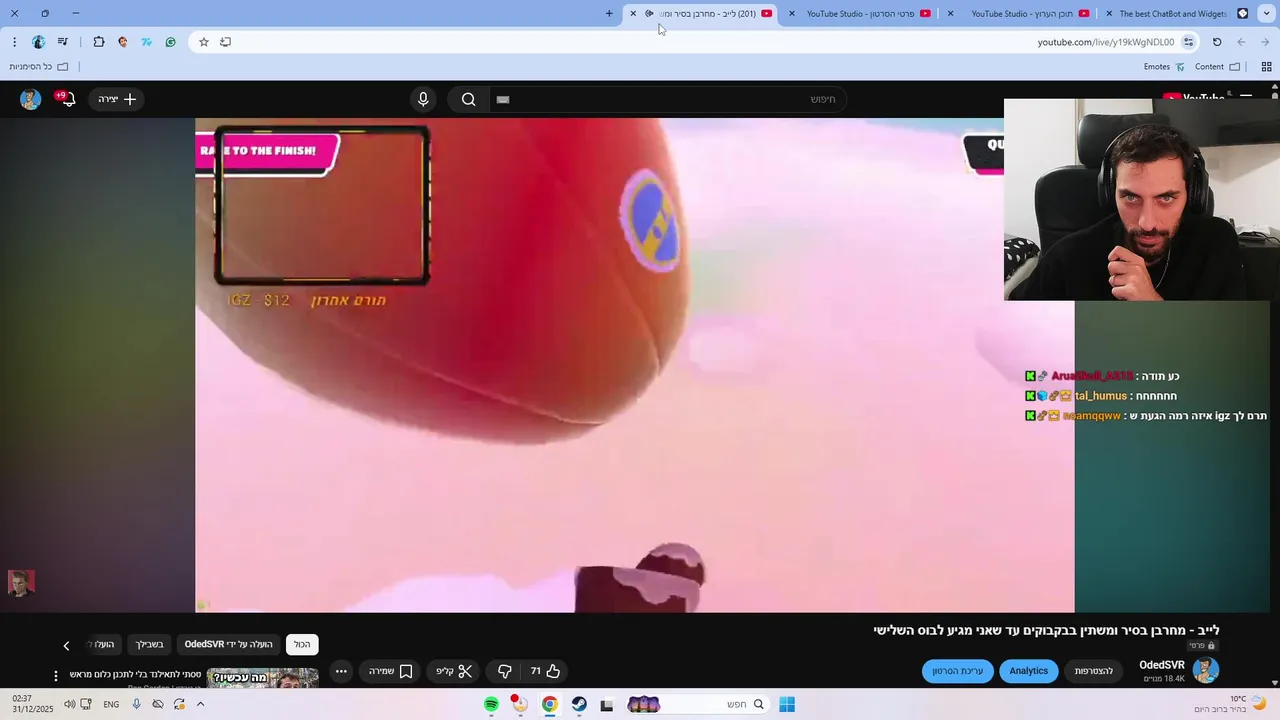Save the video to a playlist
The width and height of the screenshot is (1280, 720).
391,671
